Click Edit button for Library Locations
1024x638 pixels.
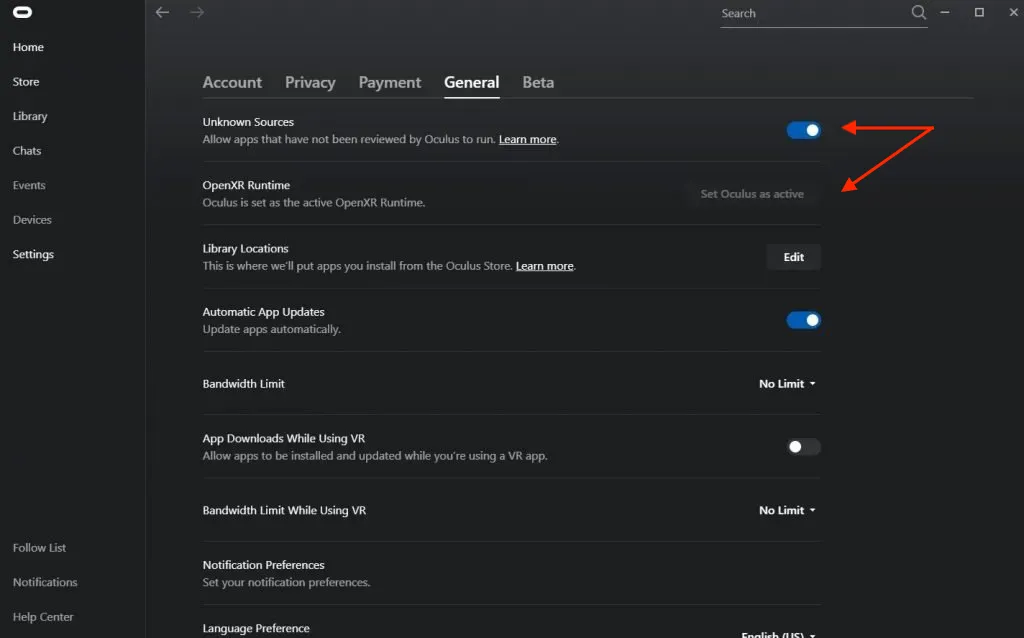[x=794, y=257]
